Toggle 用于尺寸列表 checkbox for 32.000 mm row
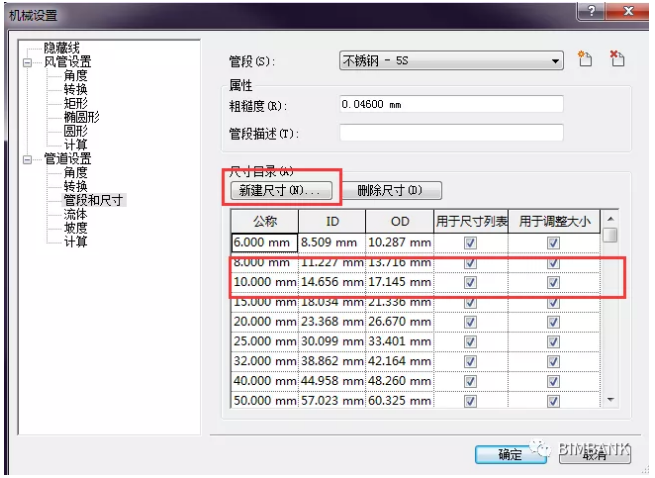Viewport: 655px width, 478px height. click(470, 361)
